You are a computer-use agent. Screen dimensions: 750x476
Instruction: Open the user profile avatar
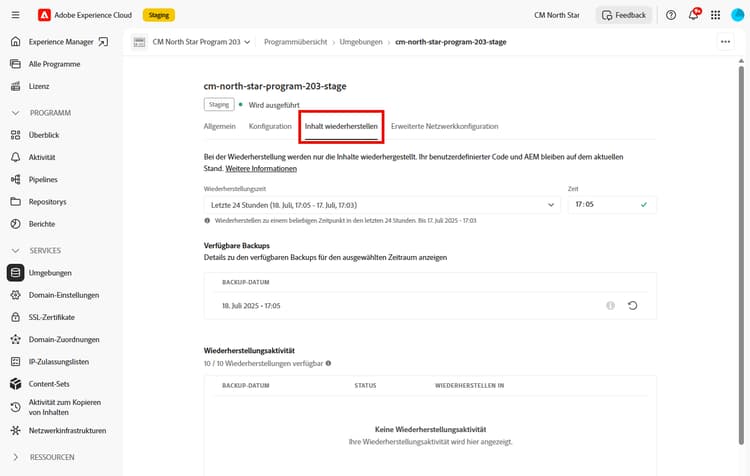[x=738, y=15]
